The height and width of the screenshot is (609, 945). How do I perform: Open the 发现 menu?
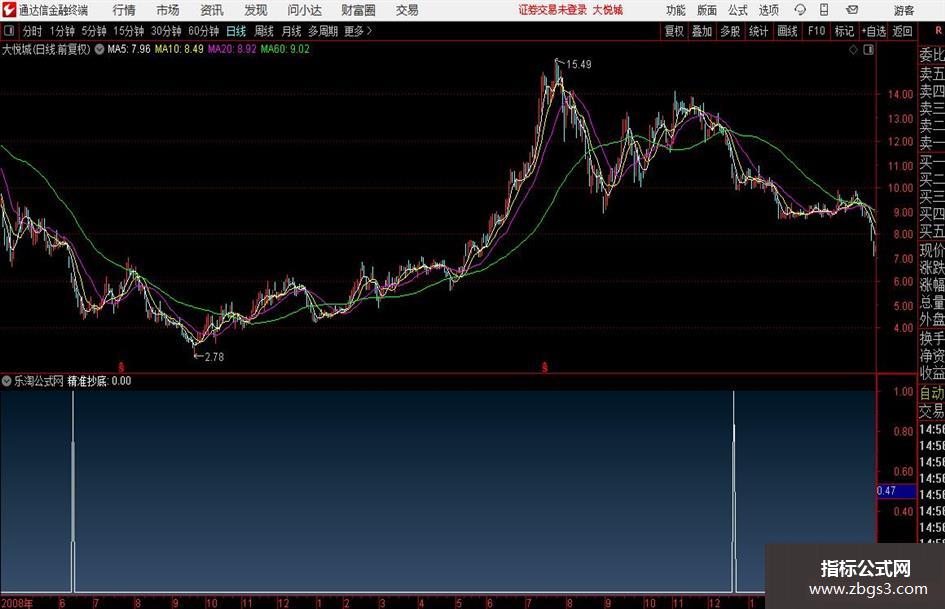[x=256, y=10]
